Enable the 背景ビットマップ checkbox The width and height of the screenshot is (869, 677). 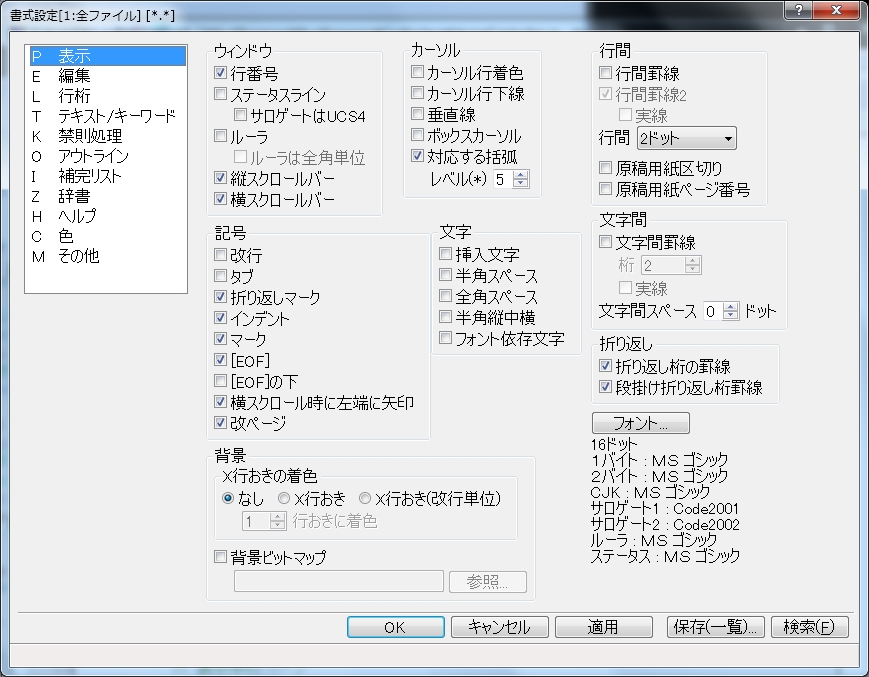coord(221,557)
